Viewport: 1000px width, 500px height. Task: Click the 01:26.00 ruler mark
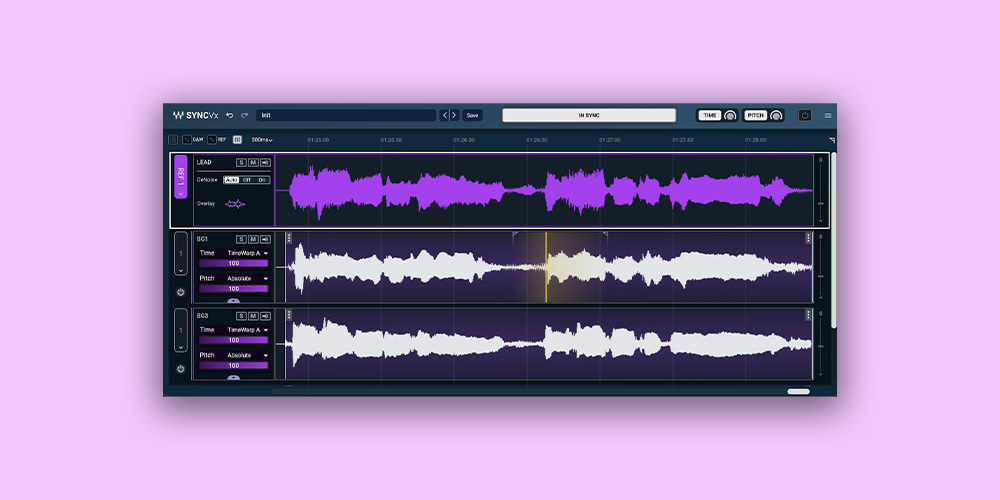(x=464, y=140)
